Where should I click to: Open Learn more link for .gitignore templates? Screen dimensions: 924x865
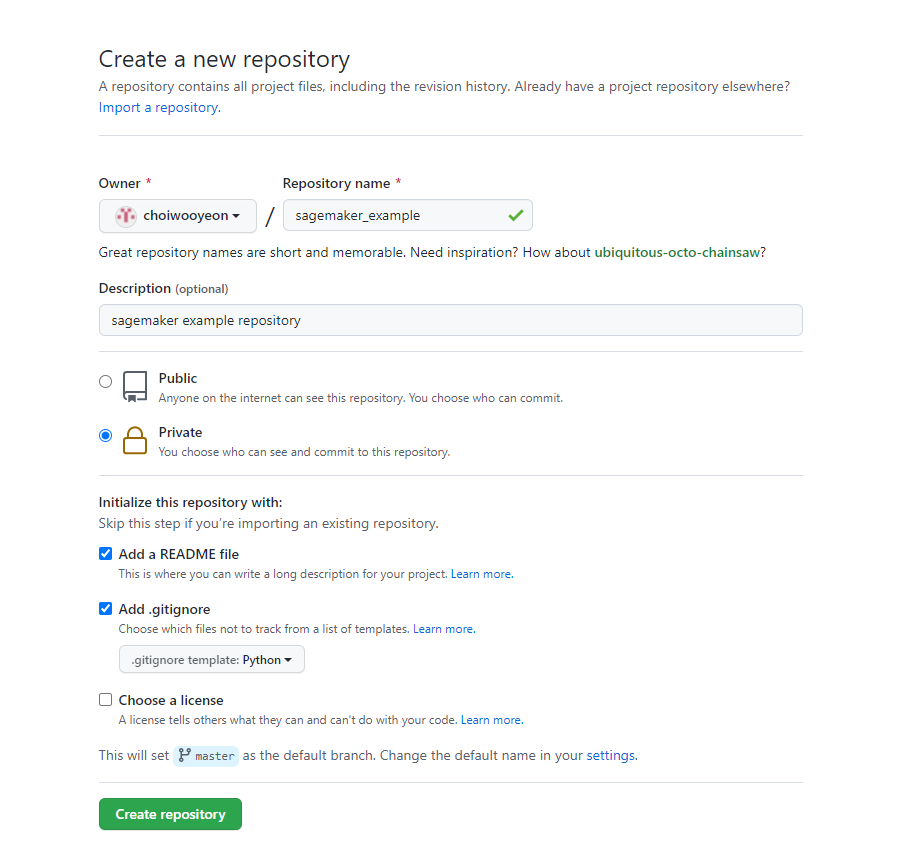(x=444, y=629)
